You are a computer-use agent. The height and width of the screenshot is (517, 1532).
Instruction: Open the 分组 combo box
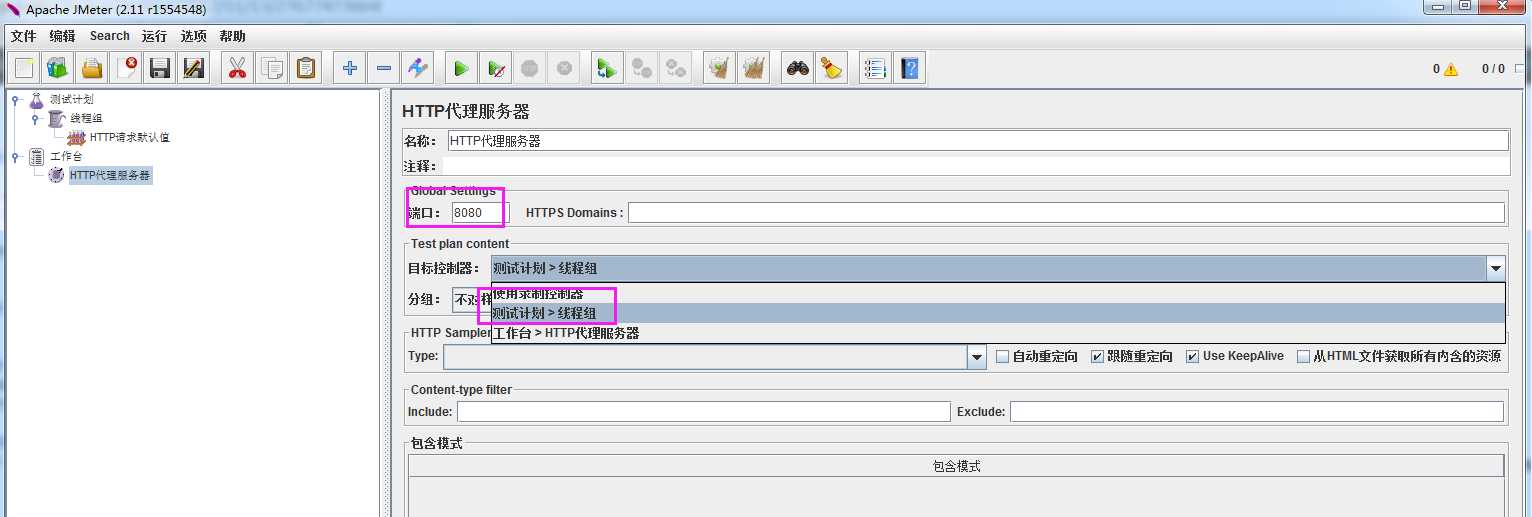click(x=471, y=299)
